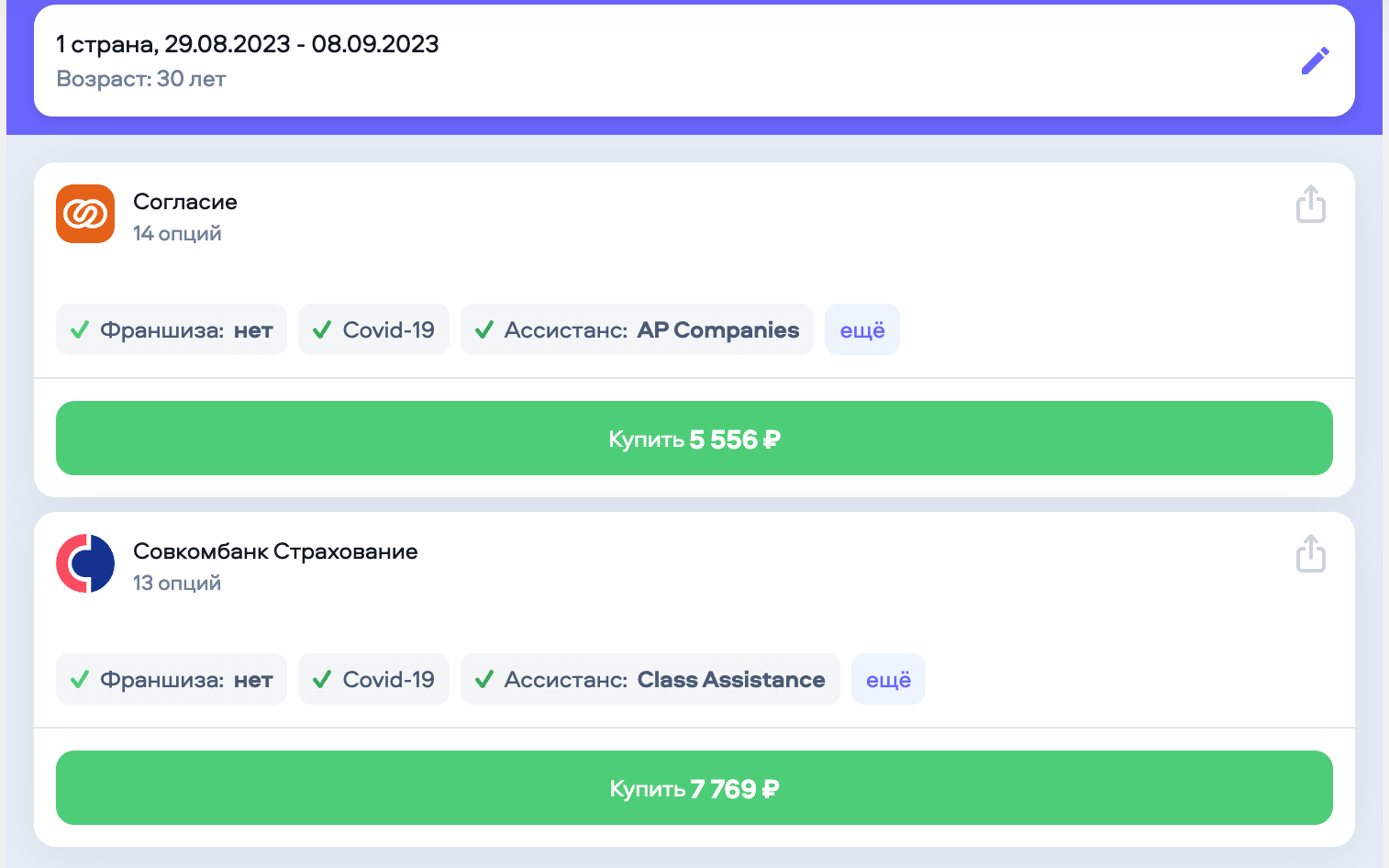1389x868 pixels.
Task: Select the Франшиза: нет tag in Совкомбанк card
Action: tap(172, 680)
